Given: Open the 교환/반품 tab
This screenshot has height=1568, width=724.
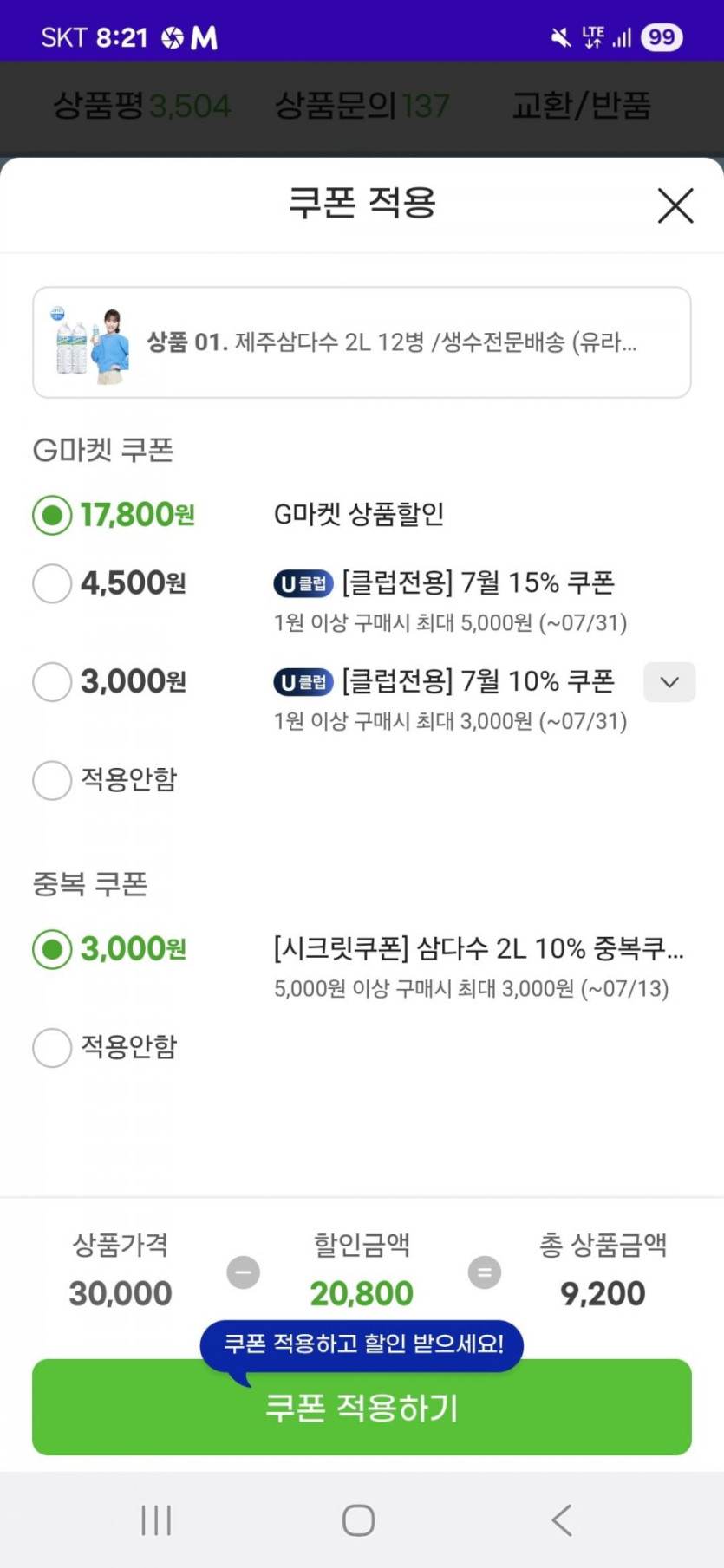Looking at the screenshot, I should pyautogui.click(x=581, y=107).
